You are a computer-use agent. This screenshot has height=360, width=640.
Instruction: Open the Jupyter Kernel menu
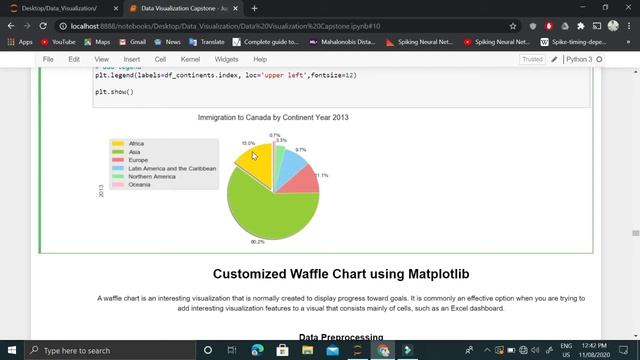190,59
